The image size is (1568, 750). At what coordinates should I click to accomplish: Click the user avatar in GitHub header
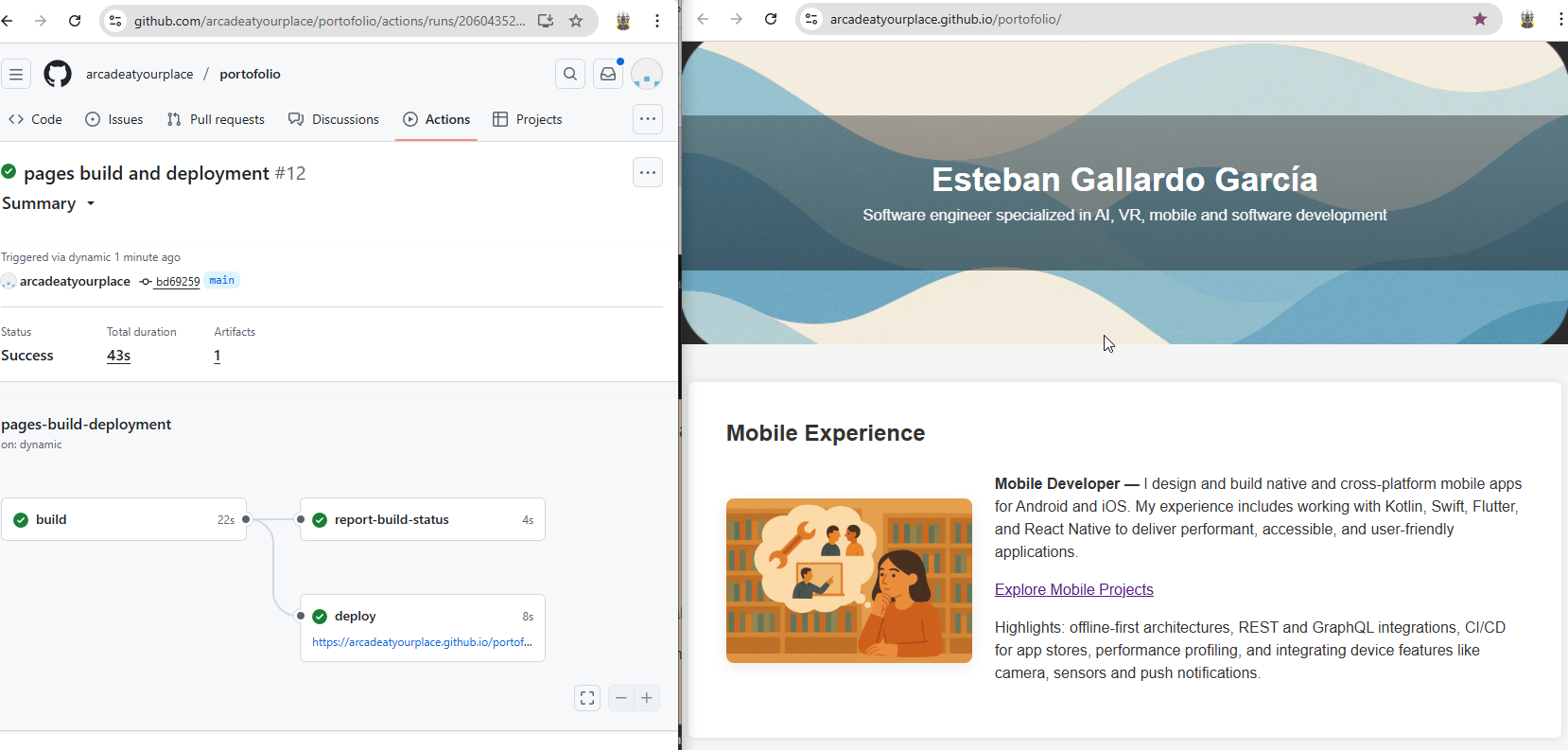pyautogui.click(x=647, y=74)
